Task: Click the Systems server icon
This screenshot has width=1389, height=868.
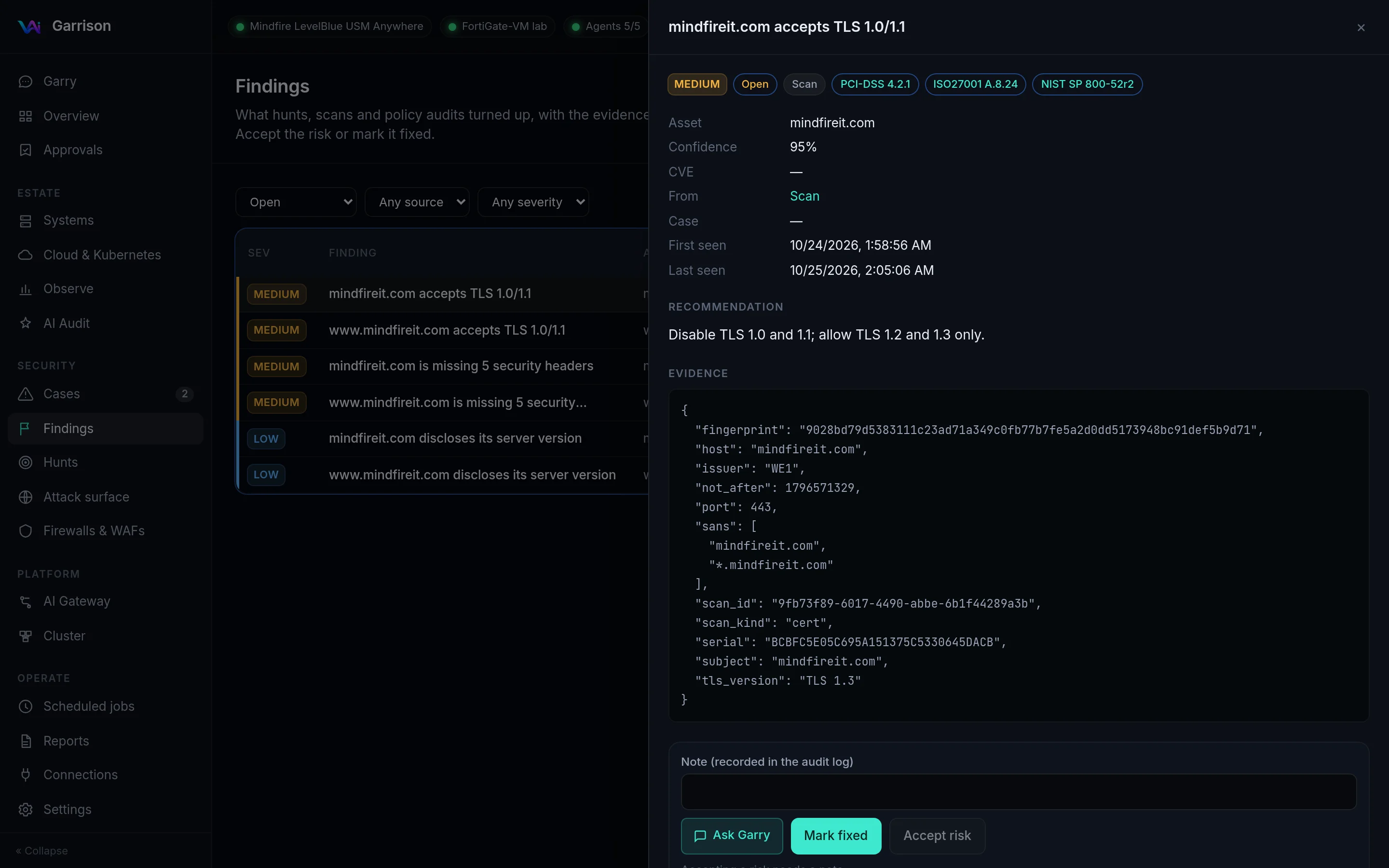Action: pyautogui.click(x=25, y=220)
